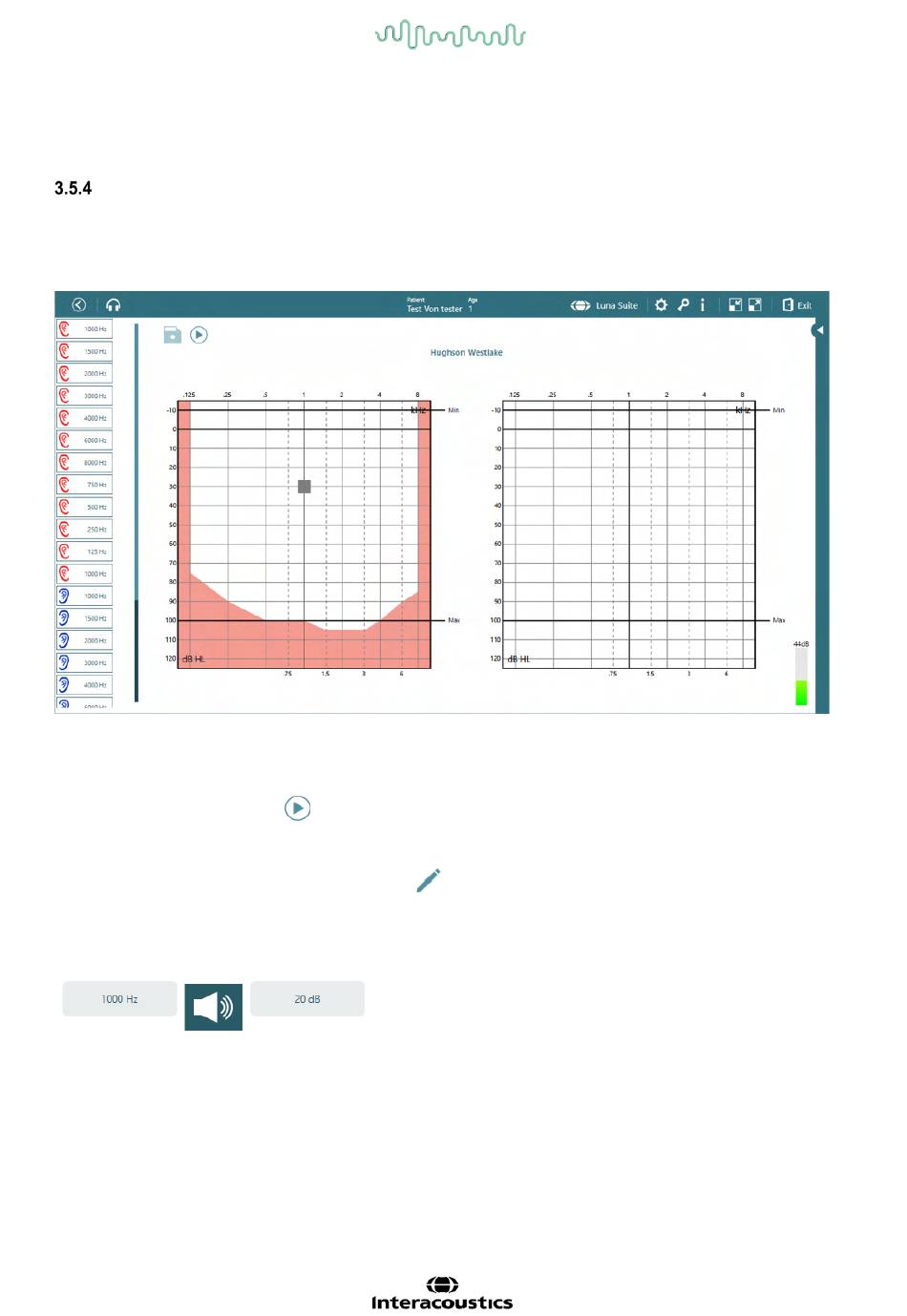Viewport: 907px width, 1316px height.
Task: Click the back arrow in header
Action: point(79,304)
